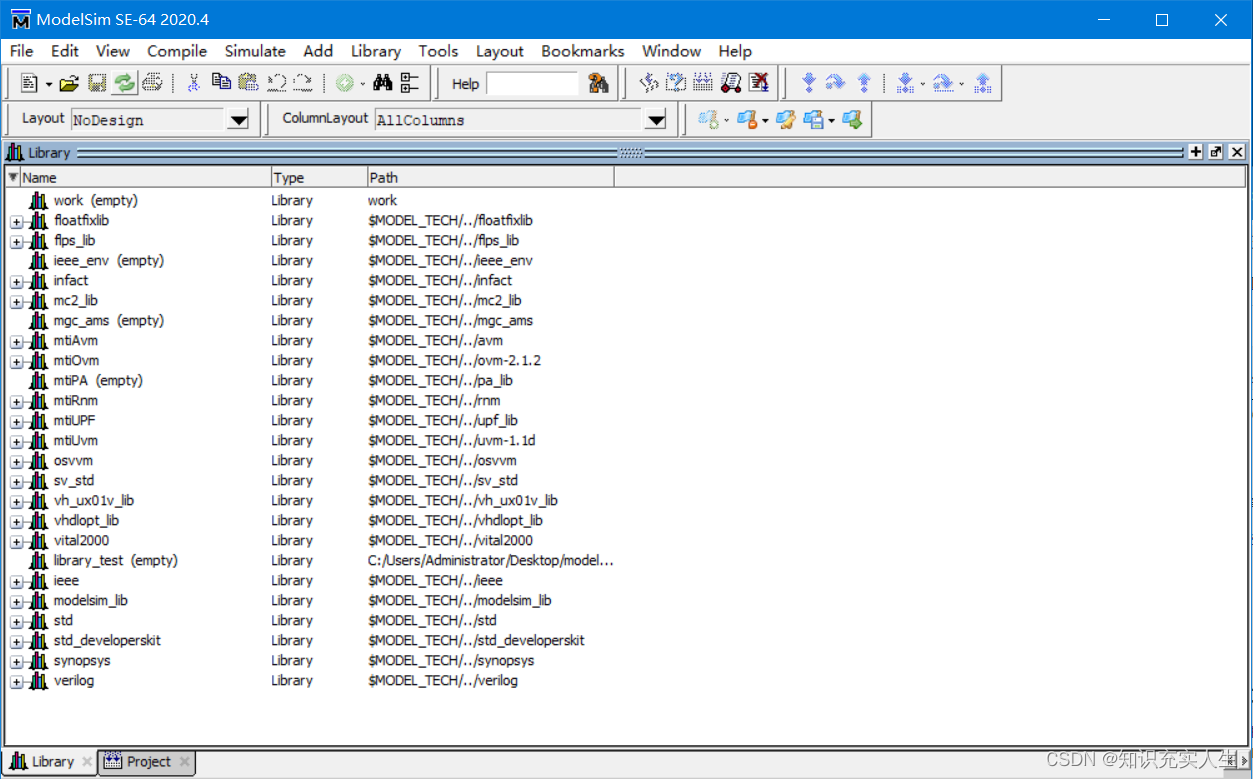
Task: Click the Copy icon in toolbar
Action: pos(221,83)
